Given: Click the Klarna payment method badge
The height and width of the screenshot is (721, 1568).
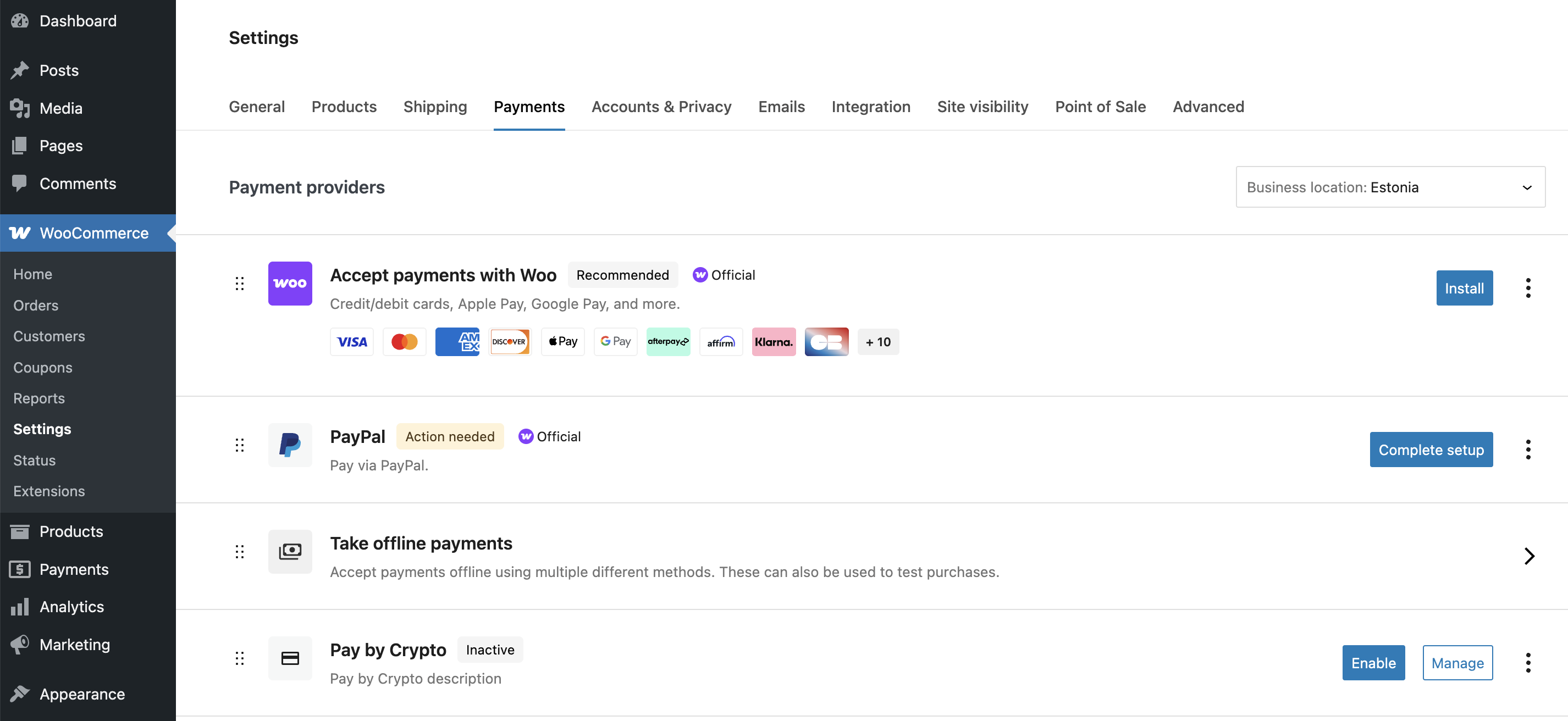Looking at the screenshot, I should pyautogui.click(x=773, y=342).
